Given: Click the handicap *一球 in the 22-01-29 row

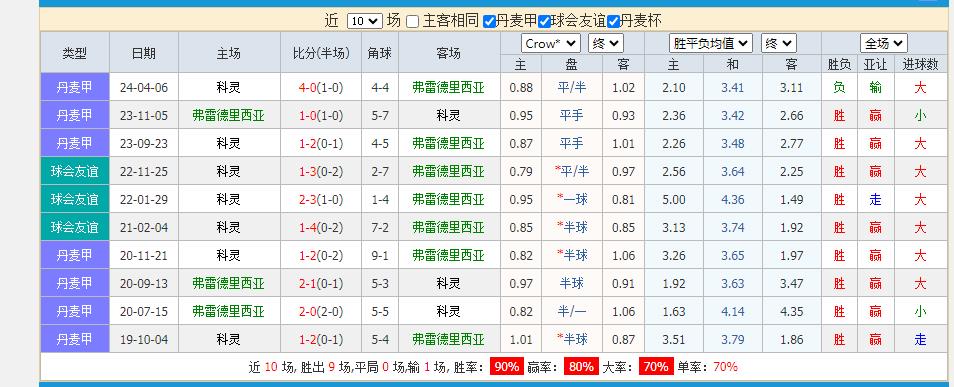Looking at the screenshot, I should pyautogui.click(x=572, y=200).
